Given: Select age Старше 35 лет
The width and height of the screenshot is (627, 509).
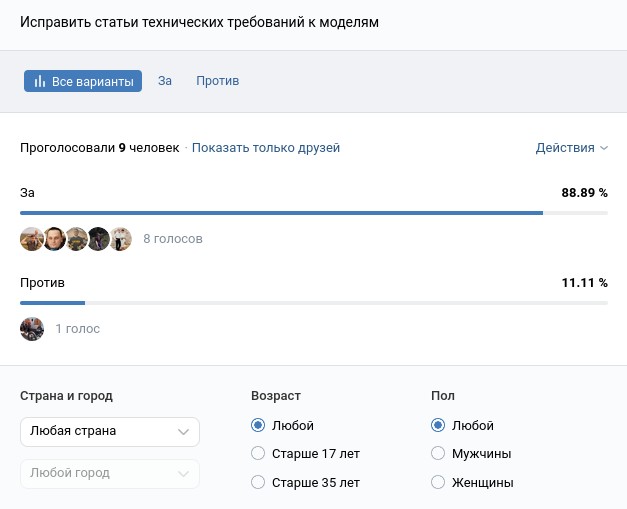Looking at the screenshot, I should tap(259, 482).
